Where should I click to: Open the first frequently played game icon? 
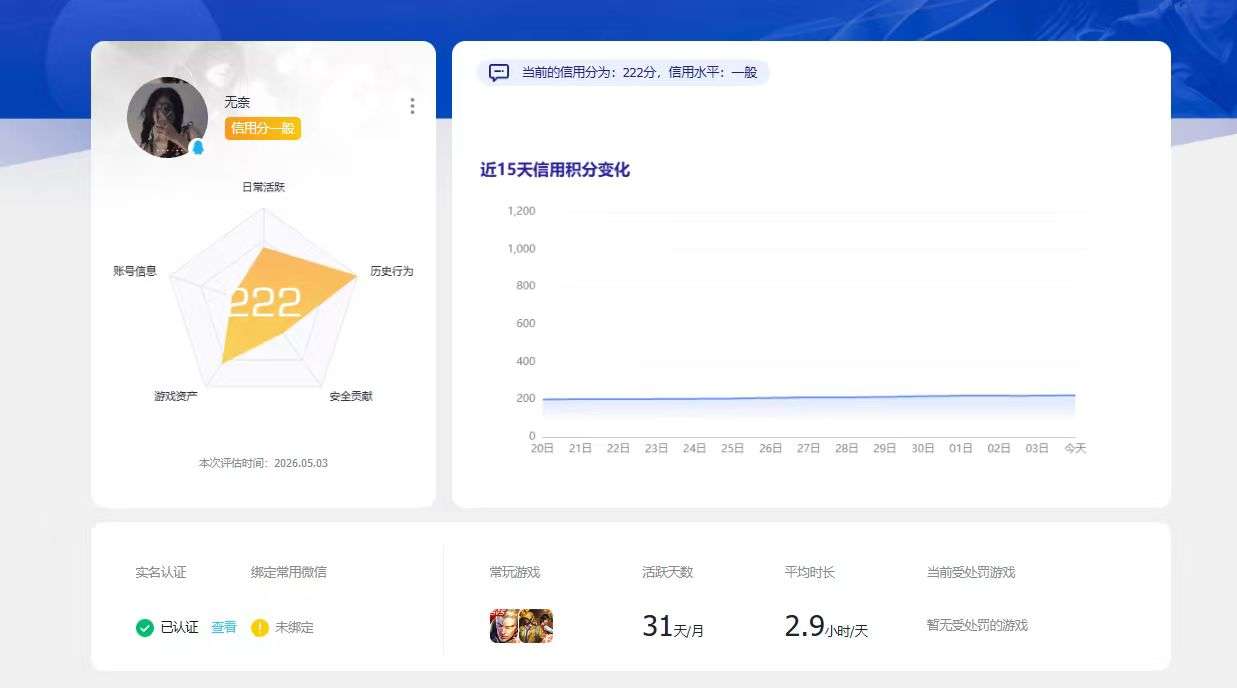[x=504, y=626]
